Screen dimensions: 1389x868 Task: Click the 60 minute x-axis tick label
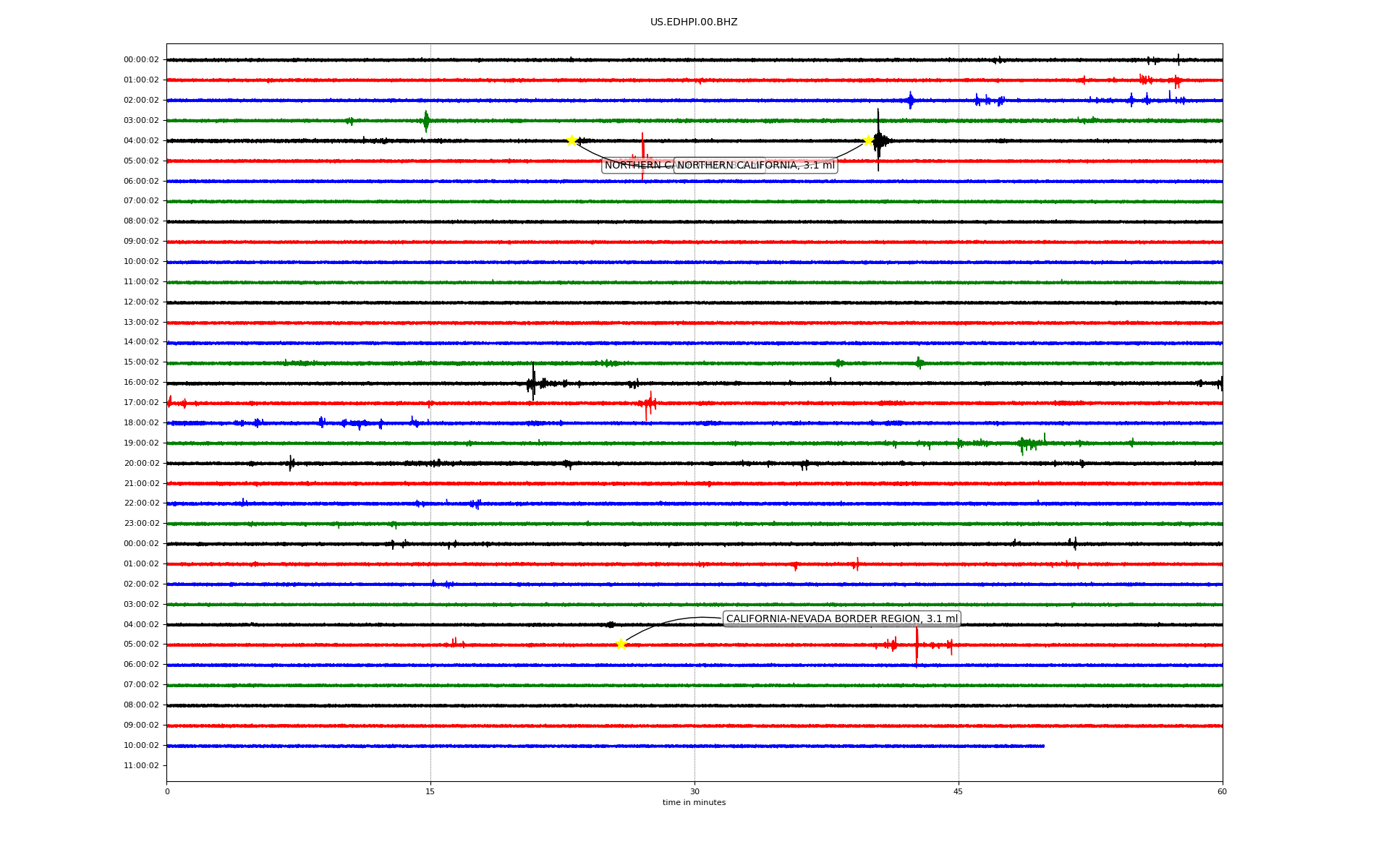(x=1222, y=792)
